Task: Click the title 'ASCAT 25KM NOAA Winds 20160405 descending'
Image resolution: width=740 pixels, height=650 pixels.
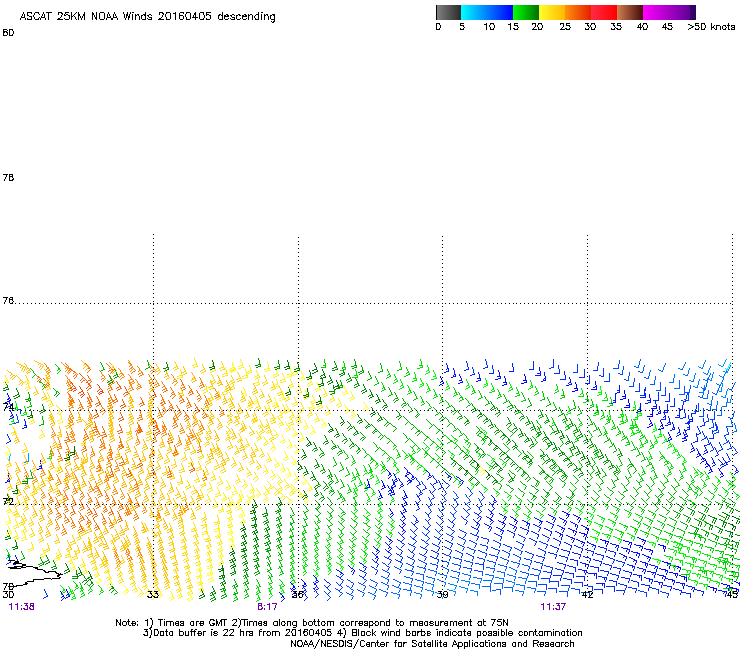Action: pyautogui.click(x=147, y=17)
